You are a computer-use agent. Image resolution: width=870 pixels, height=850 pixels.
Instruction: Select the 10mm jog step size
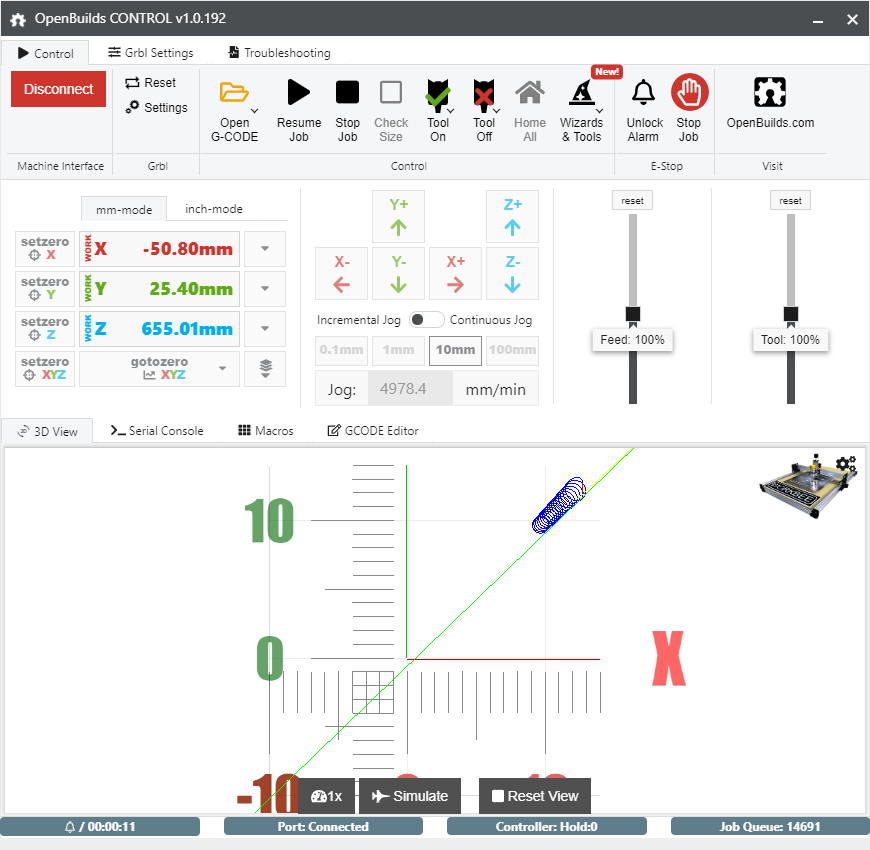[x=455, y=351]
